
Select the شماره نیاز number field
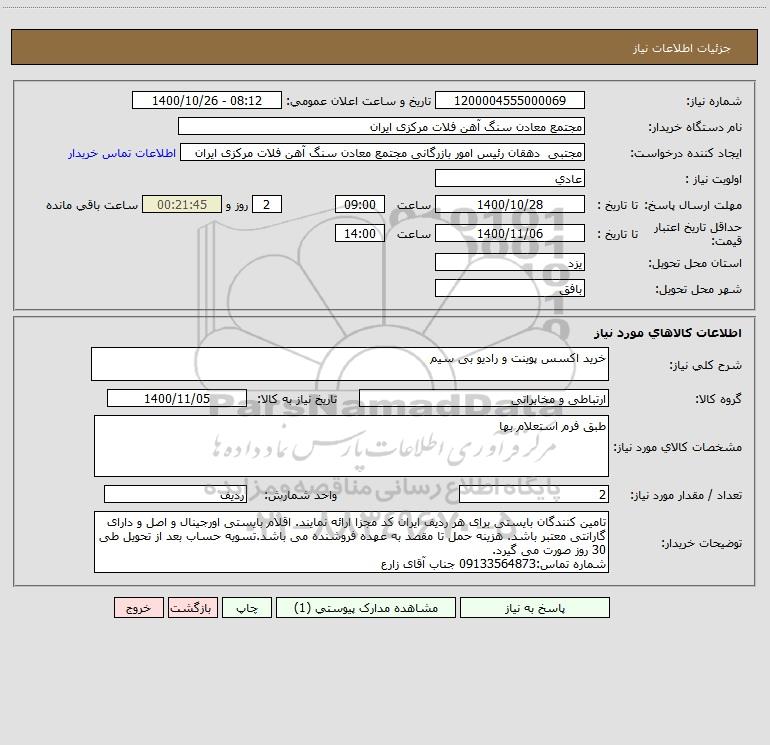[x=510, y=100]
